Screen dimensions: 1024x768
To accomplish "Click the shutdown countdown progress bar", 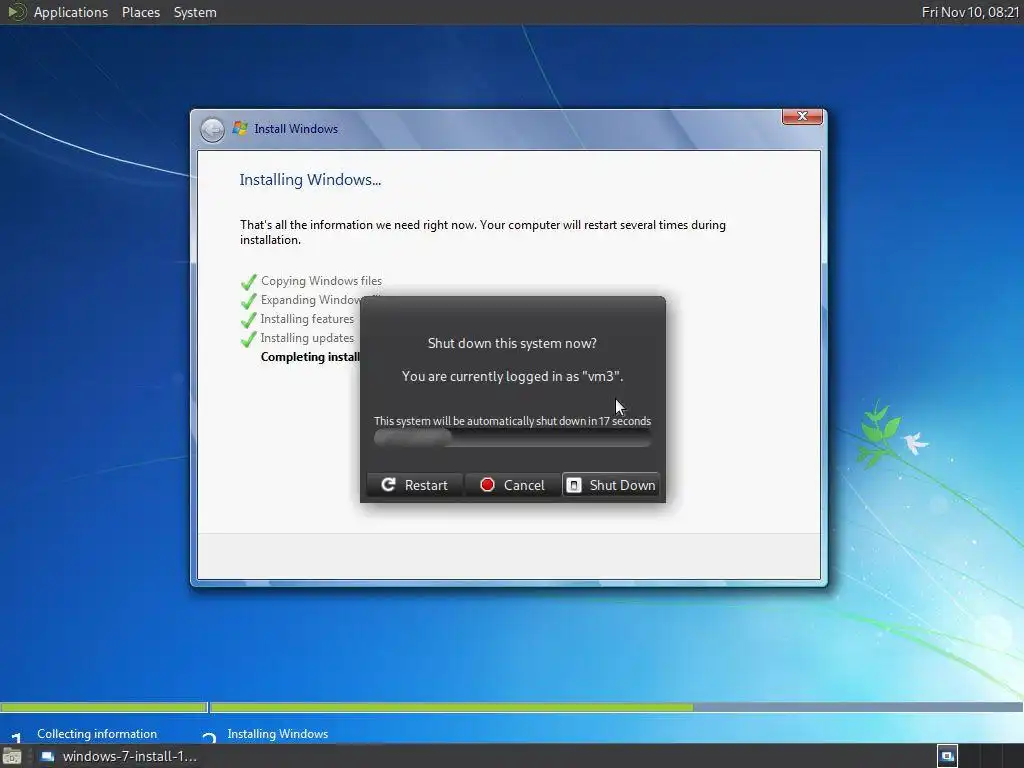I will (x=512, y=438).
